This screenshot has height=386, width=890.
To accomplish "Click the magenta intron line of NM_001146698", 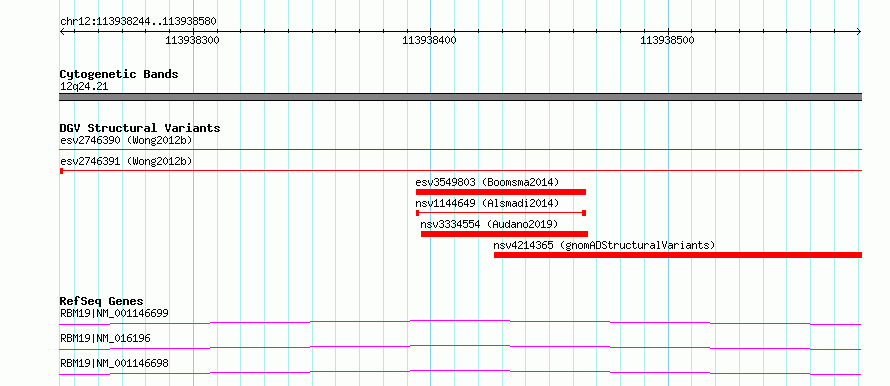I will [460, 372].
